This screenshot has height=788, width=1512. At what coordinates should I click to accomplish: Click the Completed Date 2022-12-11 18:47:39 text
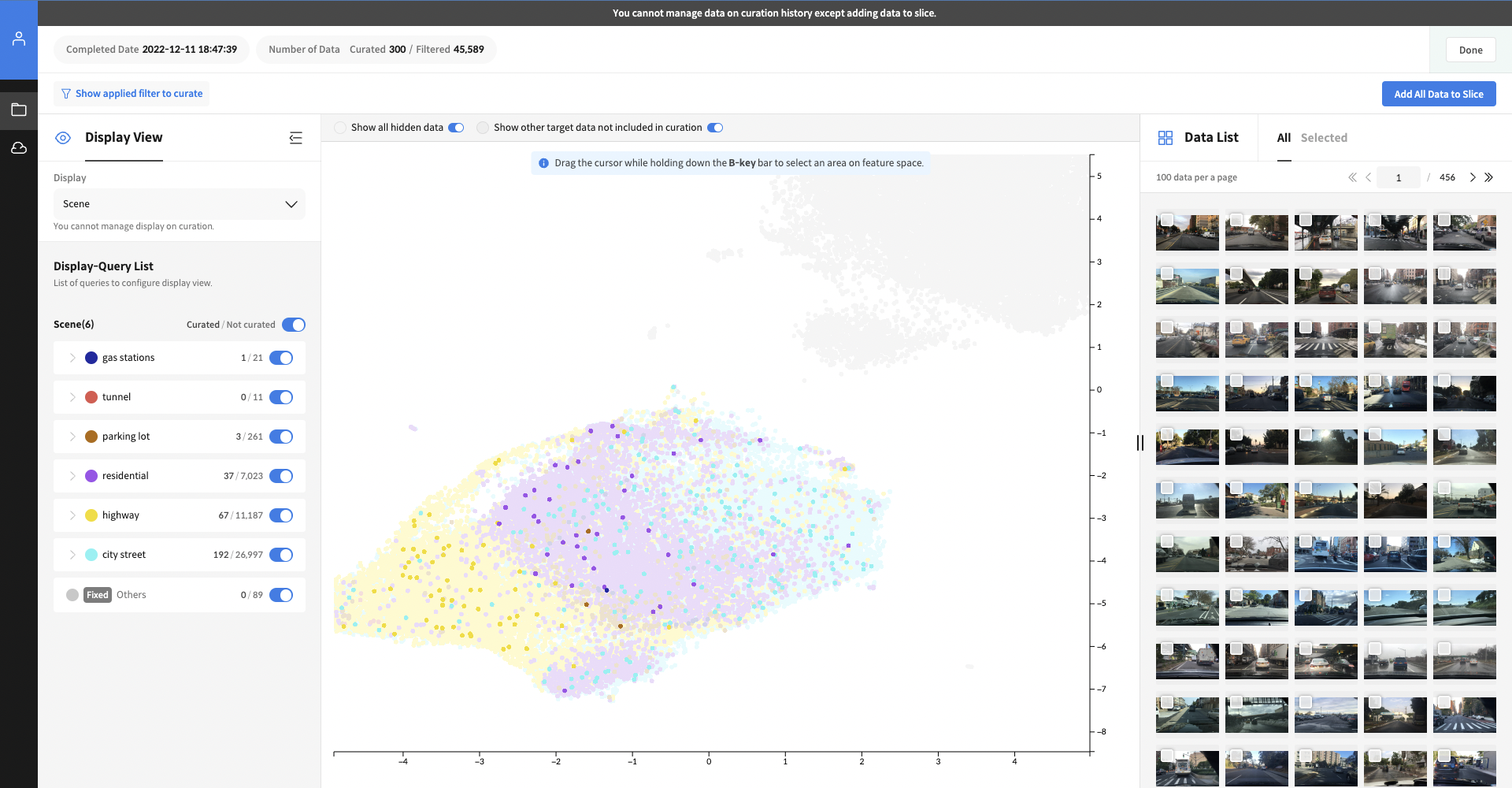click(x=151, y=49)
